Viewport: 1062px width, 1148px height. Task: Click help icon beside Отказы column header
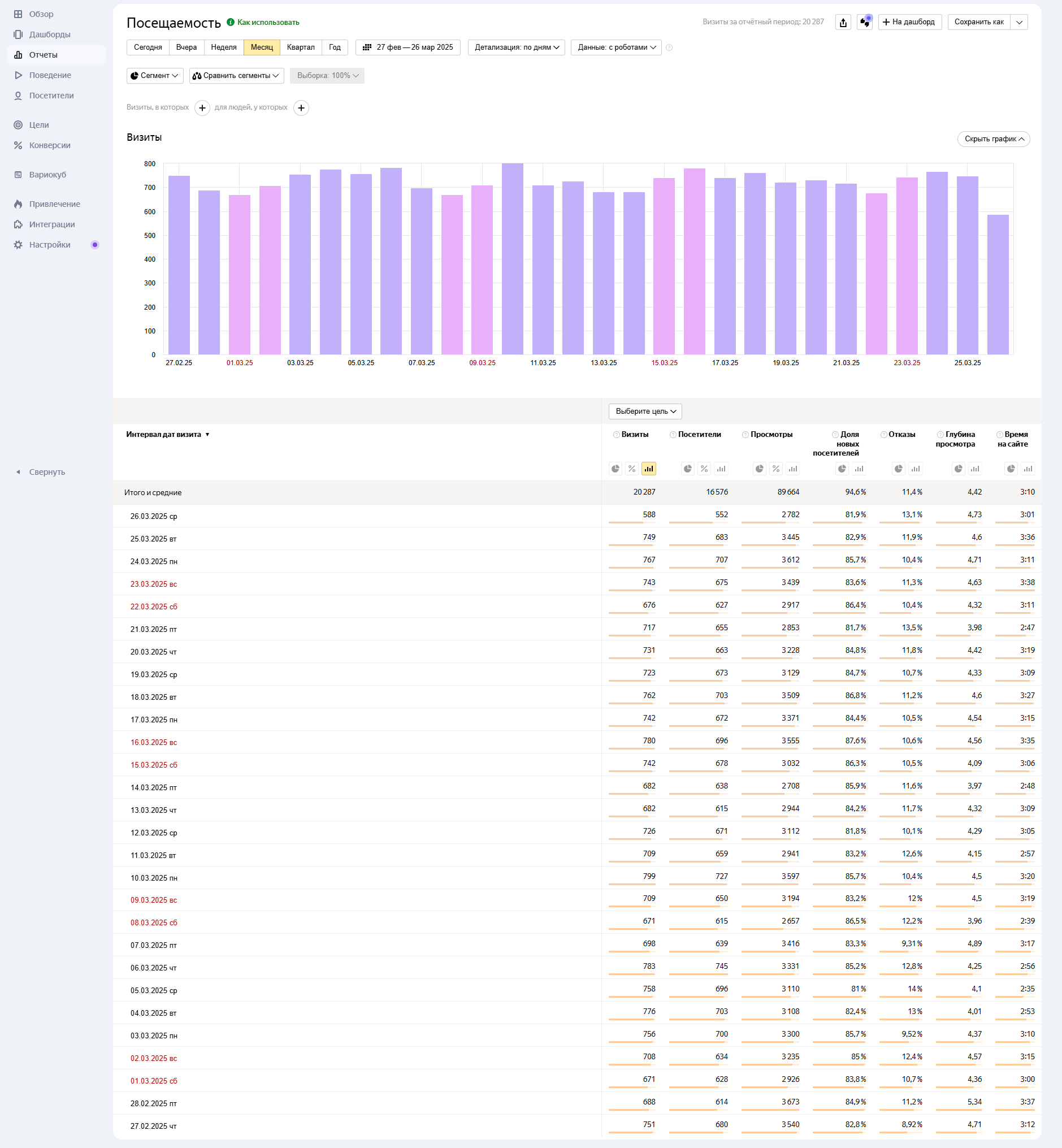[x=884, y=435]
